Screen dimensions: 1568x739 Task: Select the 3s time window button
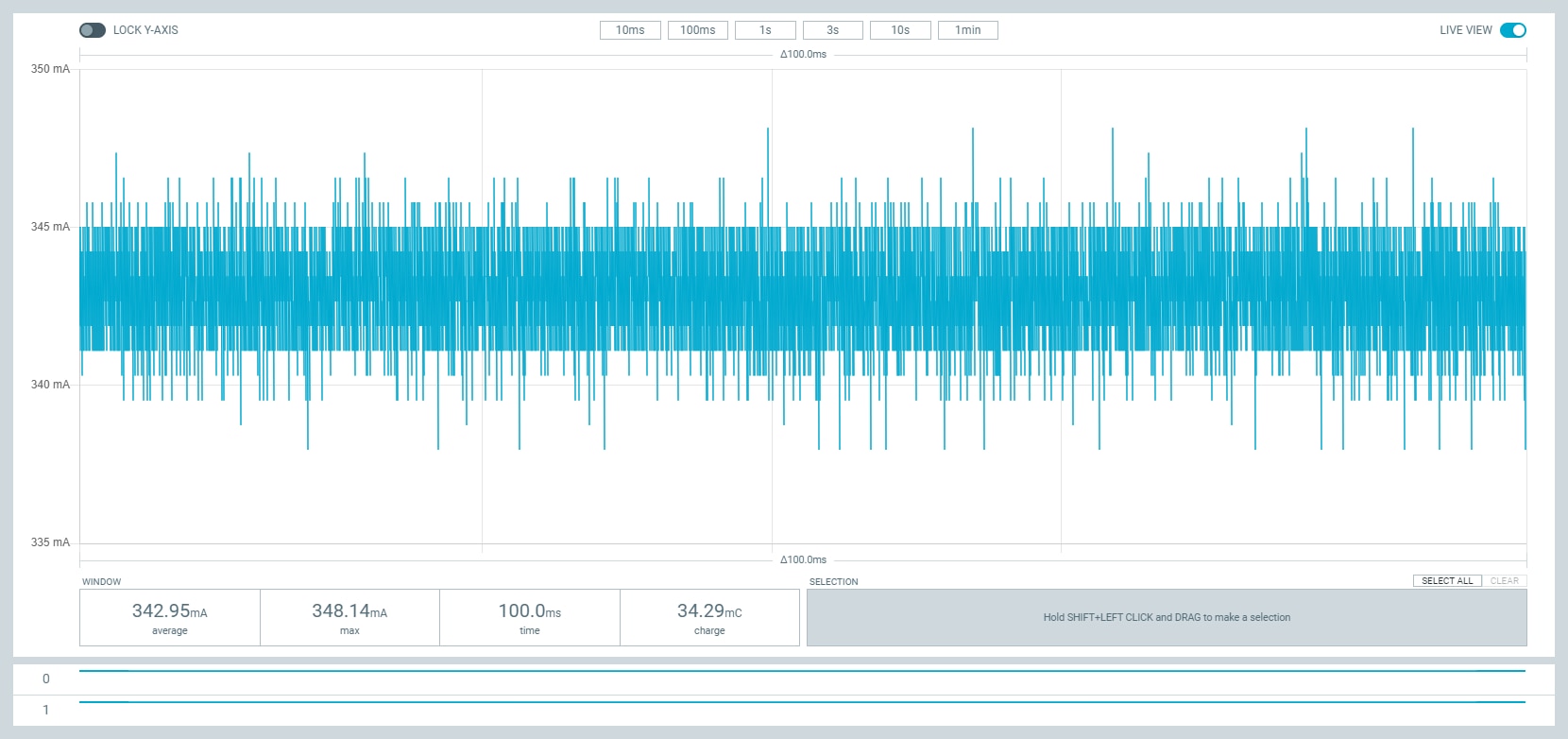(833, 30)
